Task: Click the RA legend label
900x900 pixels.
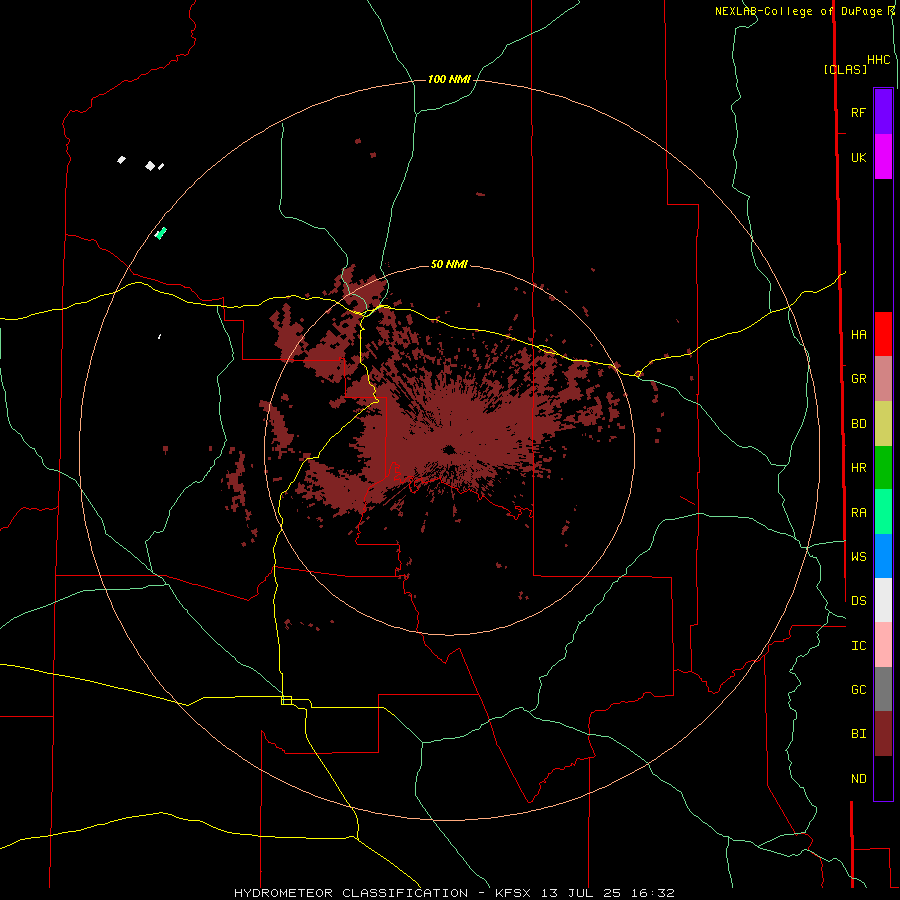Action: (858, 513)
